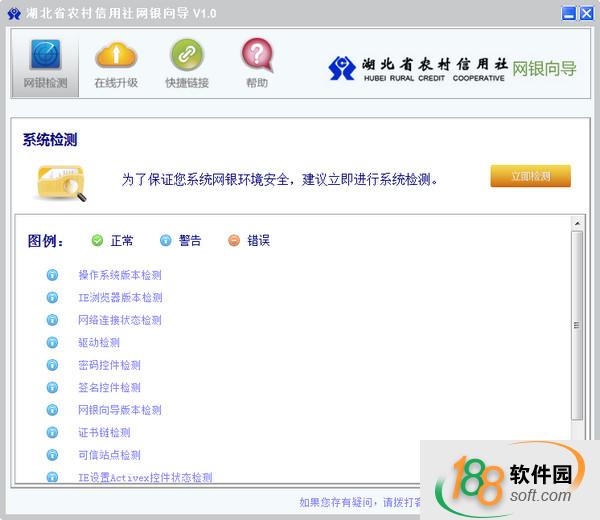
Task: Click status icon beside 网络连接状态检测
Action: [x=52, y=320]
